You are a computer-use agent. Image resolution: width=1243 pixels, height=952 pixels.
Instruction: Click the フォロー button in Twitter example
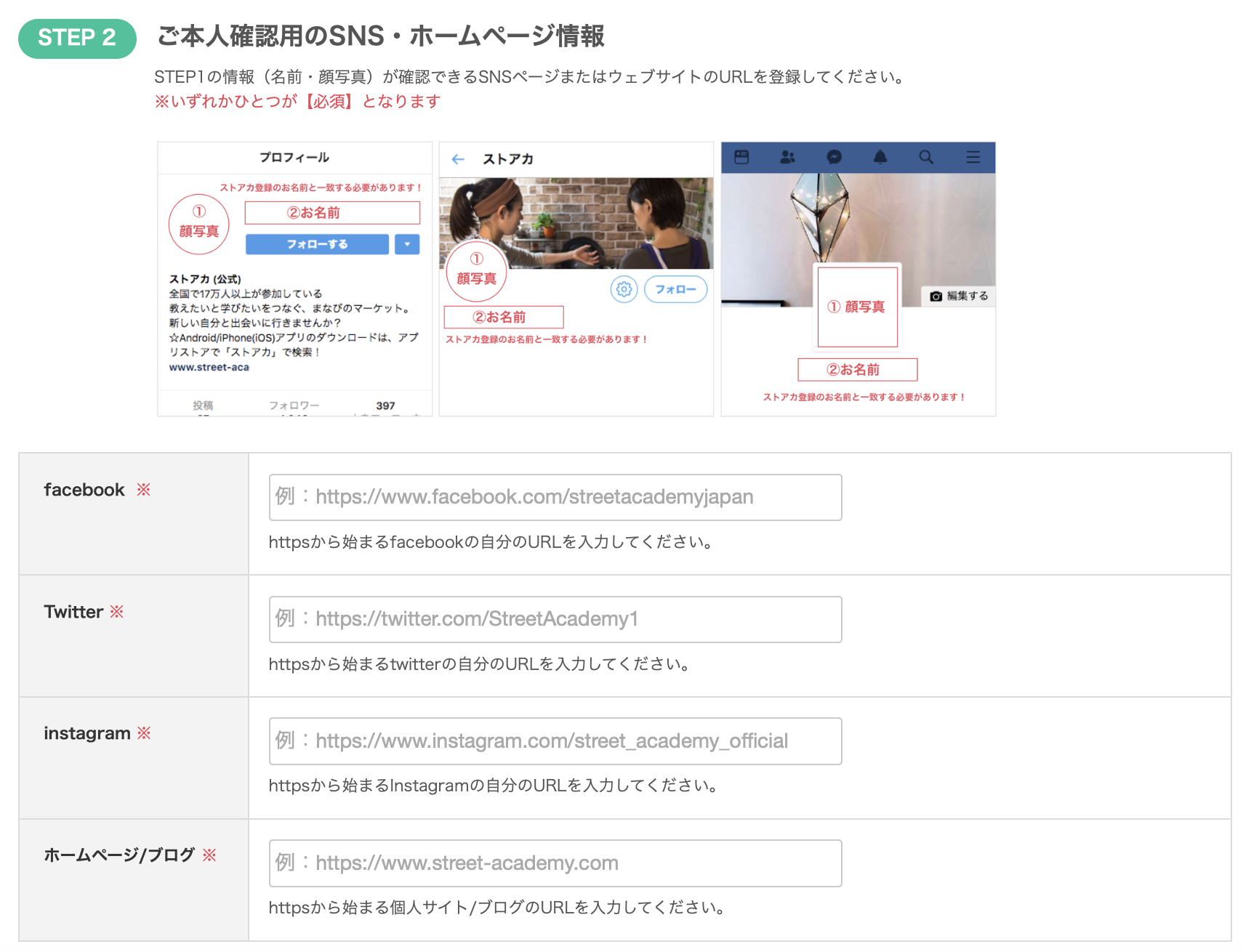[676, 289]
